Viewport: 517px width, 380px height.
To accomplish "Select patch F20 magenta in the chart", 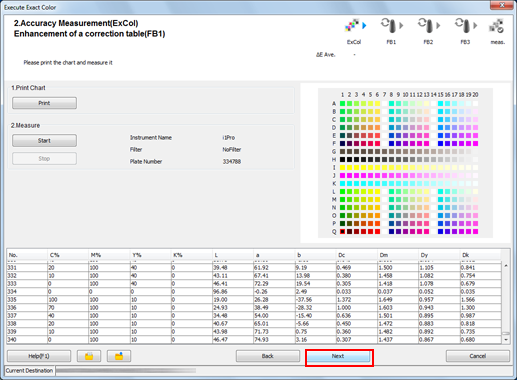I will 475,143.
